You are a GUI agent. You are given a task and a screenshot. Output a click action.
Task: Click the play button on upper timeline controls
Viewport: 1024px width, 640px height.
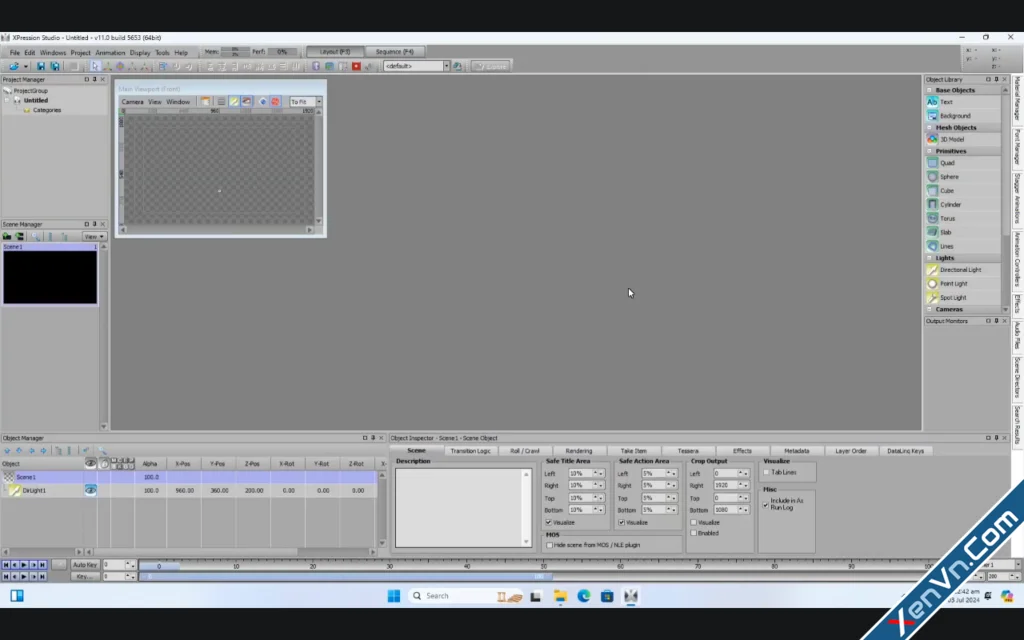pos(24,565)
